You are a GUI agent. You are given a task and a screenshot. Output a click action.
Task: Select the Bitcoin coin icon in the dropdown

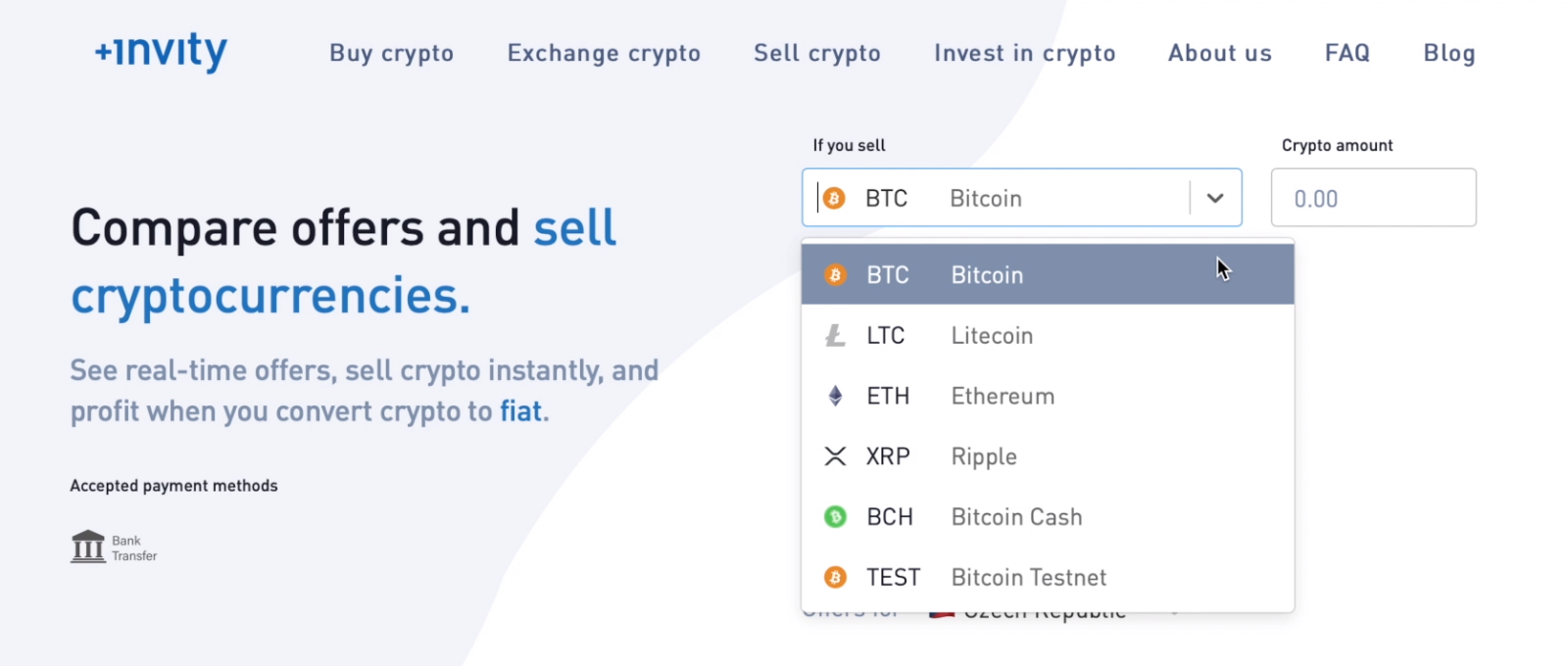834,274
